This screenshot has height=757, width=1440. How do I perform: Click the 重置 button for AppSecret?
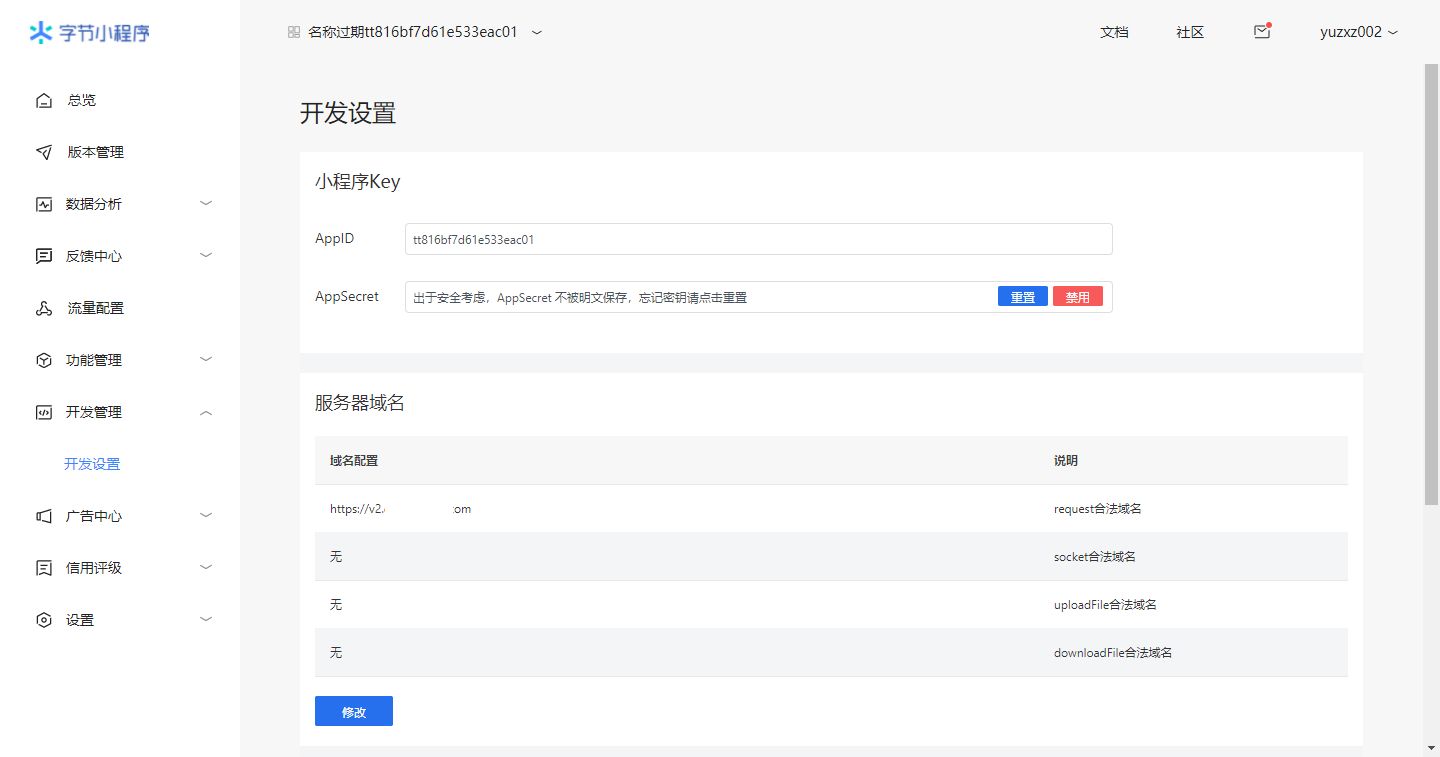(x=1022, y=297)
